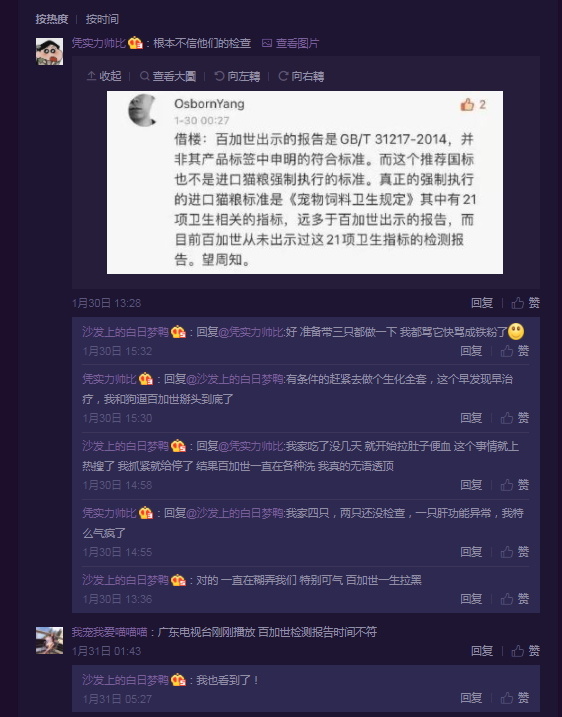Like the reply posted 1月30日 13:36
Viewport: 562px width, 717px height.
(514, 599)
